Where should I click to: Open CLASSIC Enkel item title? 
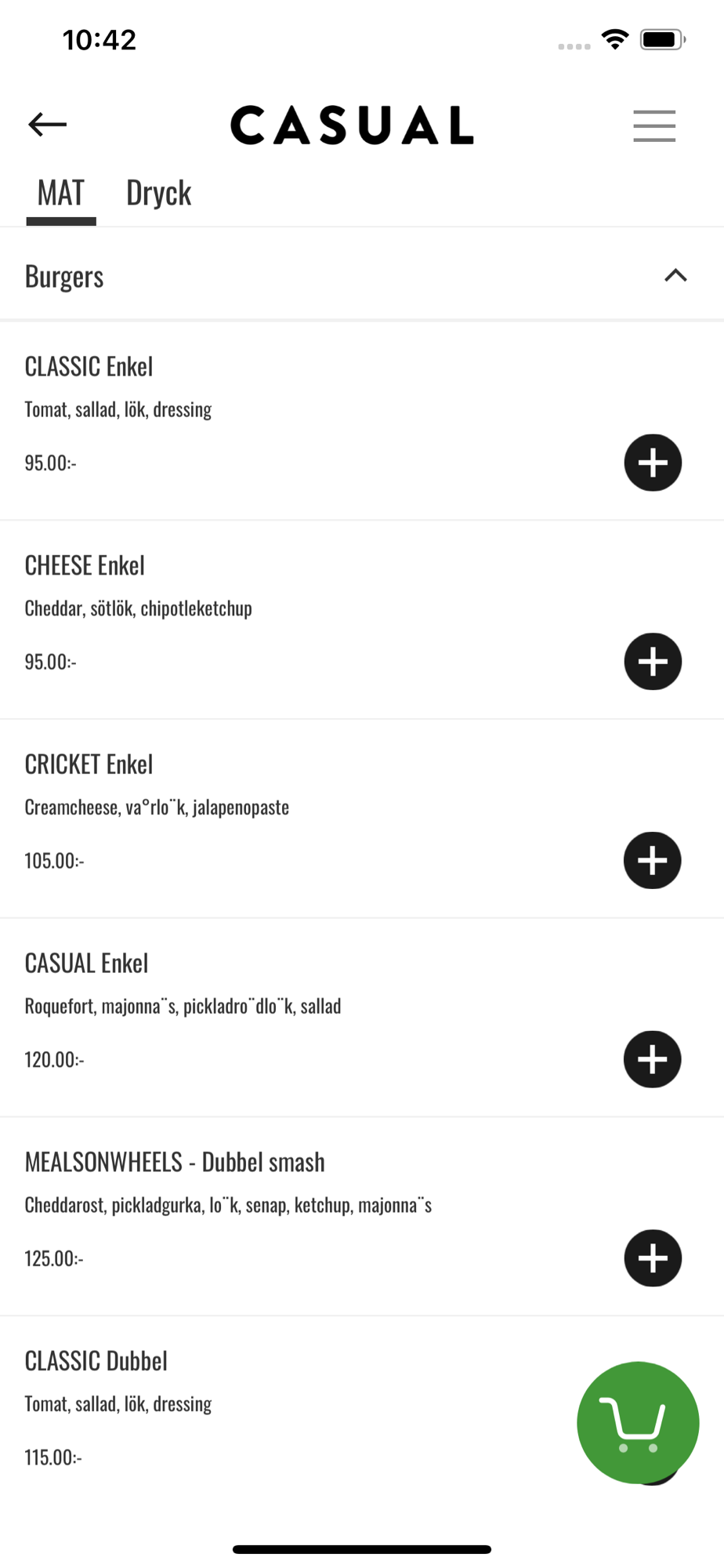pyautogui.click(x=89, y=367)
